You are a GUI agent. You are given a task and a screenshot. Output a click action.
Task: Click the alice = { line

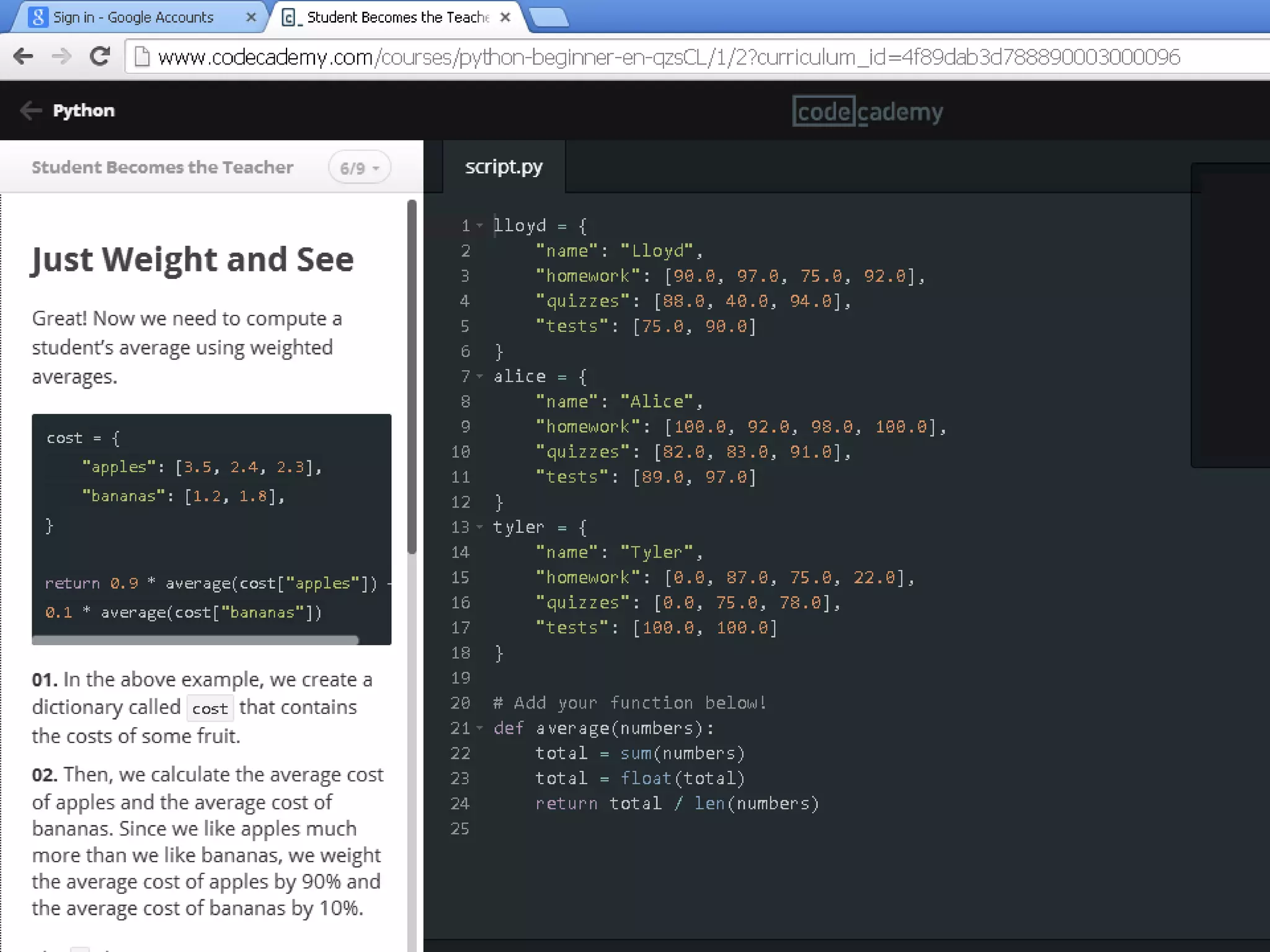pos(540,376)
